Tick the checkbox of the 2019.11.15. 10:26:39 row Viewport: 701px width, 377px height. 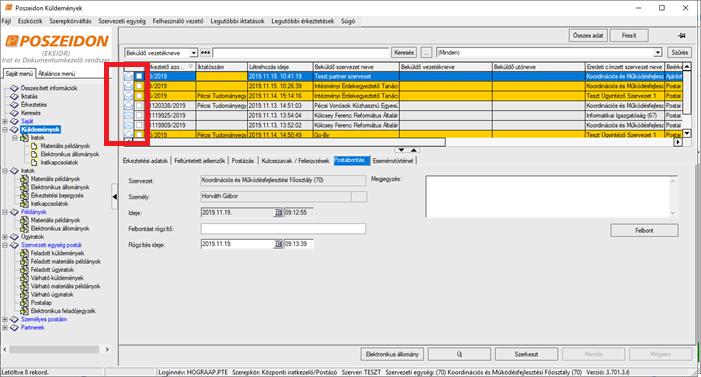[139, 86]
